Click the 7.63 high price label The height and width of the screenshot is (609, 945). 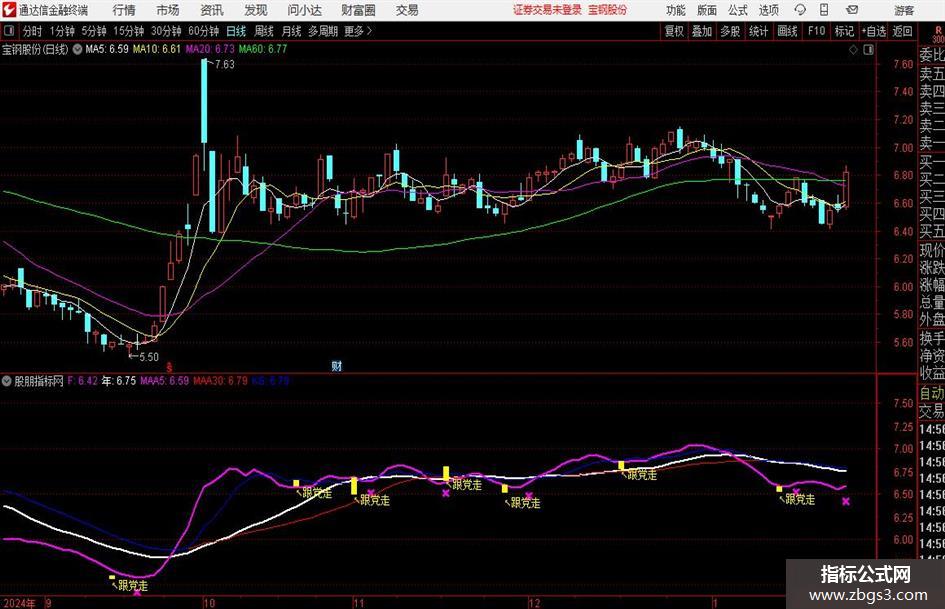224,64
